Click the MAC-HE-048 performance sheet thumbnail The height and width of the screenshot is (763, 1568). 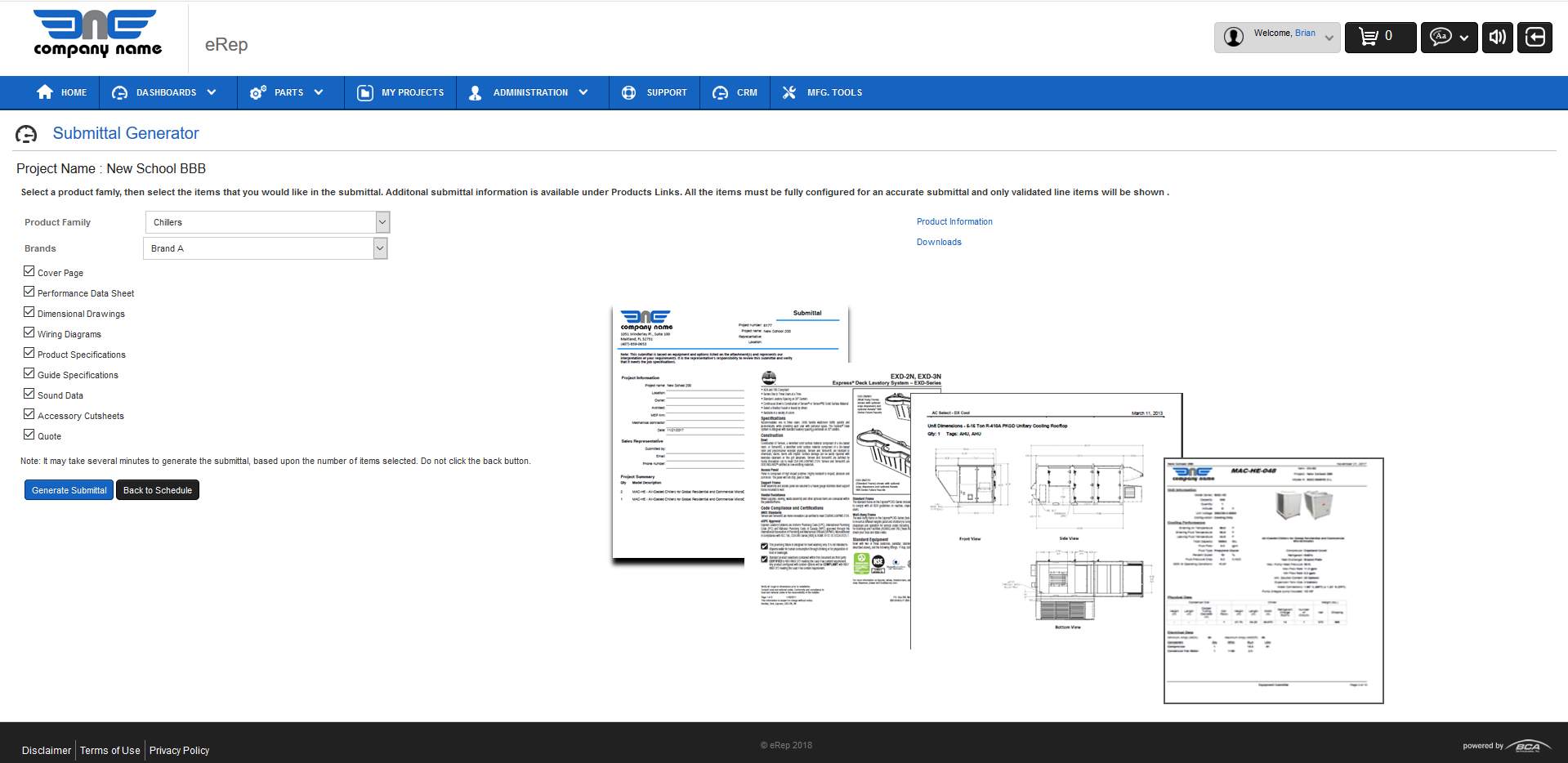pos(1273,580)
